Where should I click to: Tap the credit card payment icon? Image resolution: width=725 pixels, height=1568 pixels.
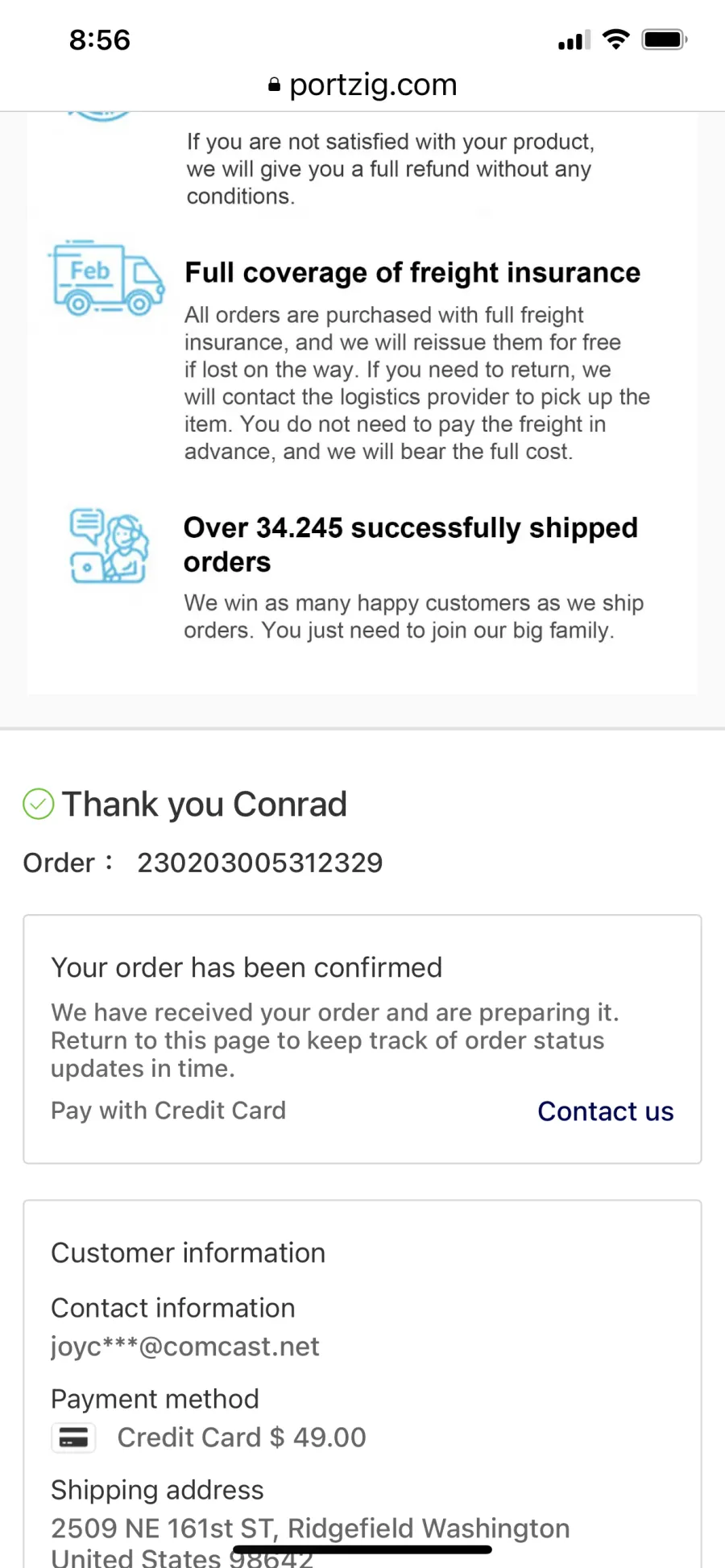coord(73,1437)
